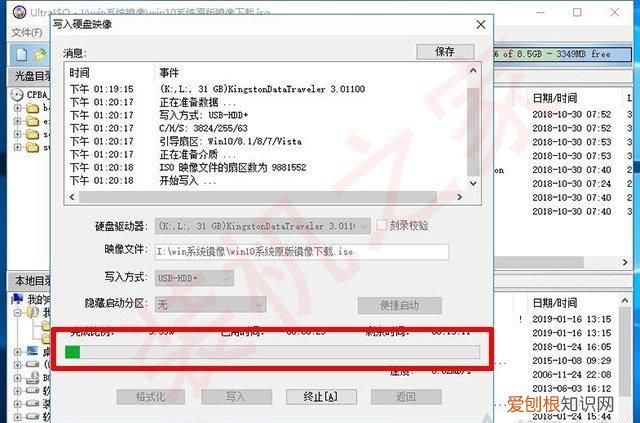Click the Open file toolbar icon
Viewport: 640px width, 423px height.
(x=40, y=54)
